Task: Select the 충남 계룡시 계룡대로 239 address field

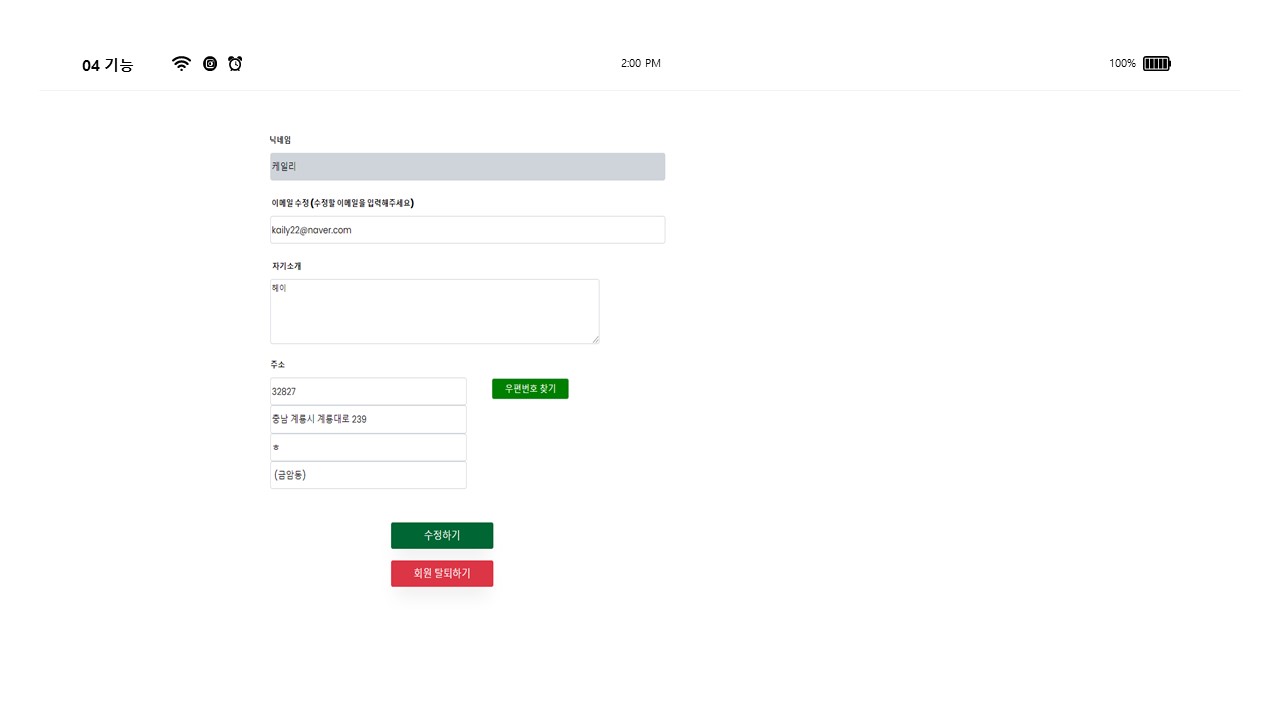Action: pos(368,419)
